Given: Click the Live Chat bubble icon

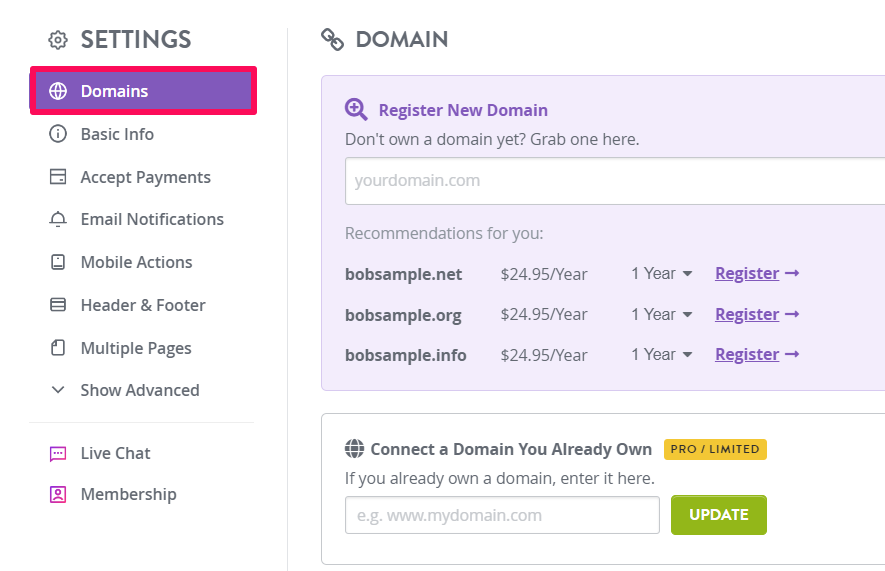Looking at the screenshot, I should pos(58,454).
